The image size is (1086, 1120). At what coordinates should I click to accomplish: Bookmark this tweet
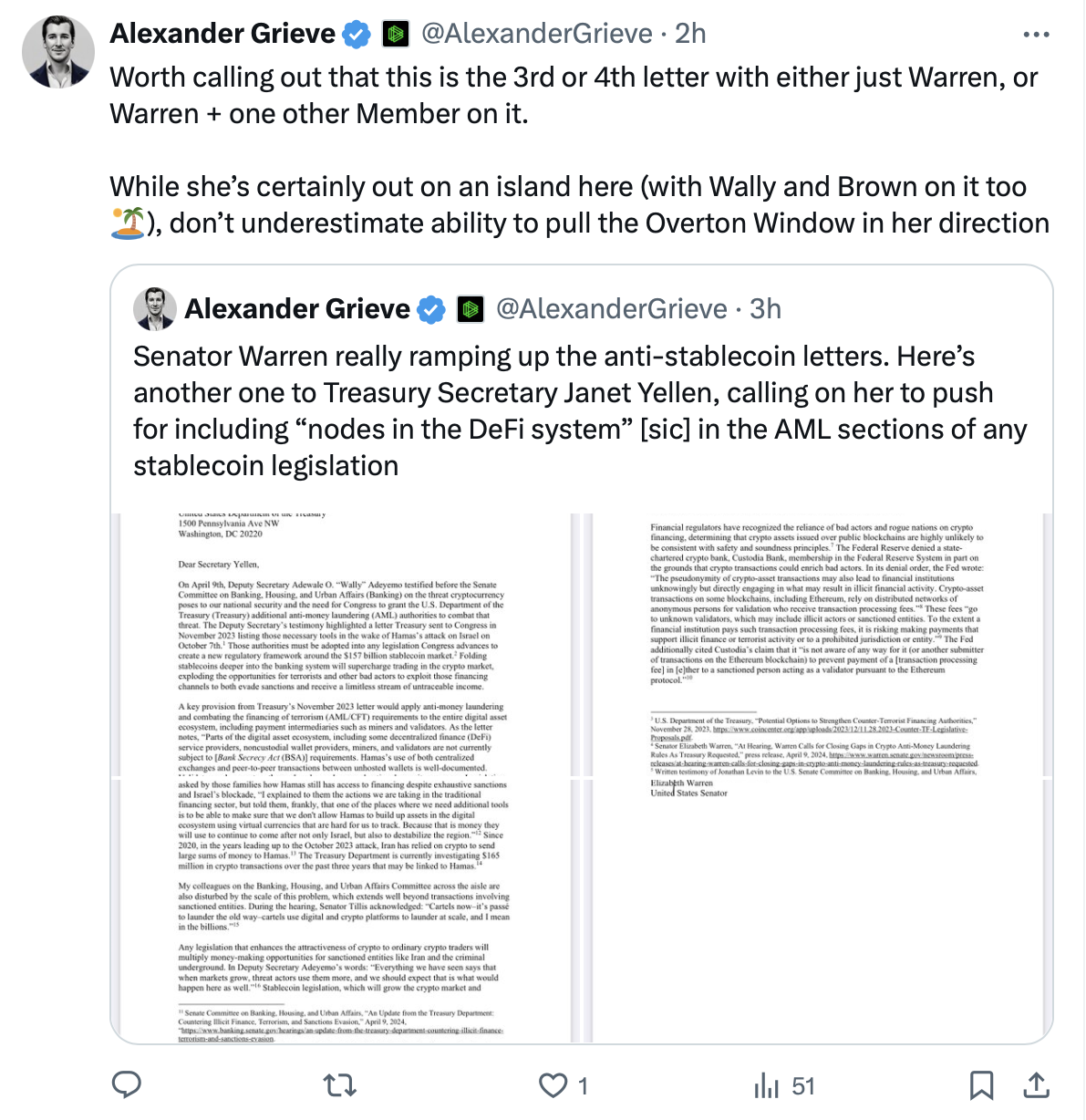(x=981, y=1085)
